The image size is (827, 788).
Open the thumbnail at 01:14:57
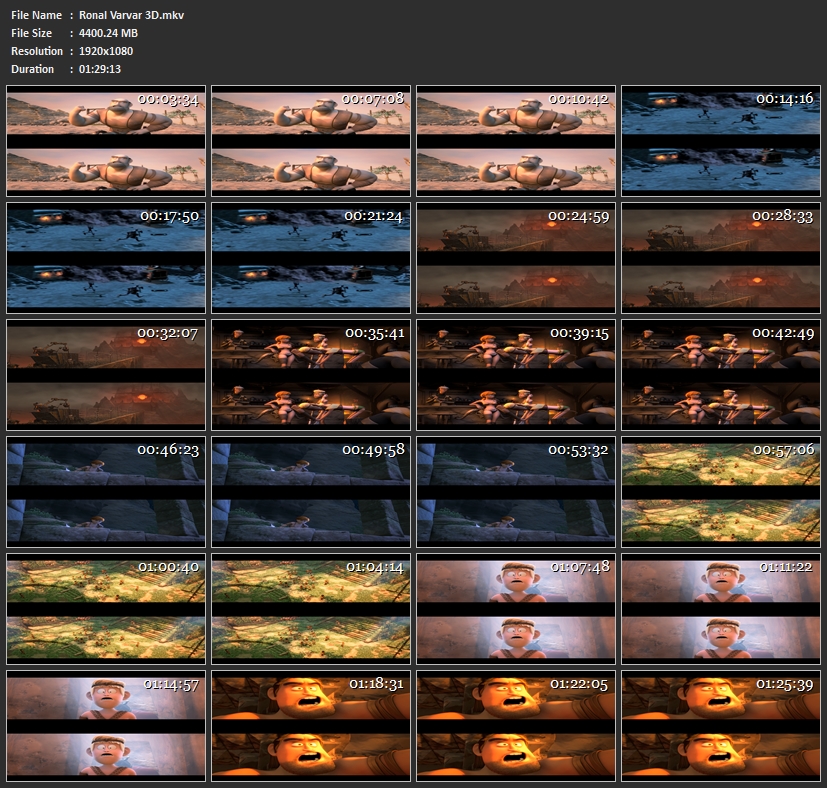click(x=106, y=726)
